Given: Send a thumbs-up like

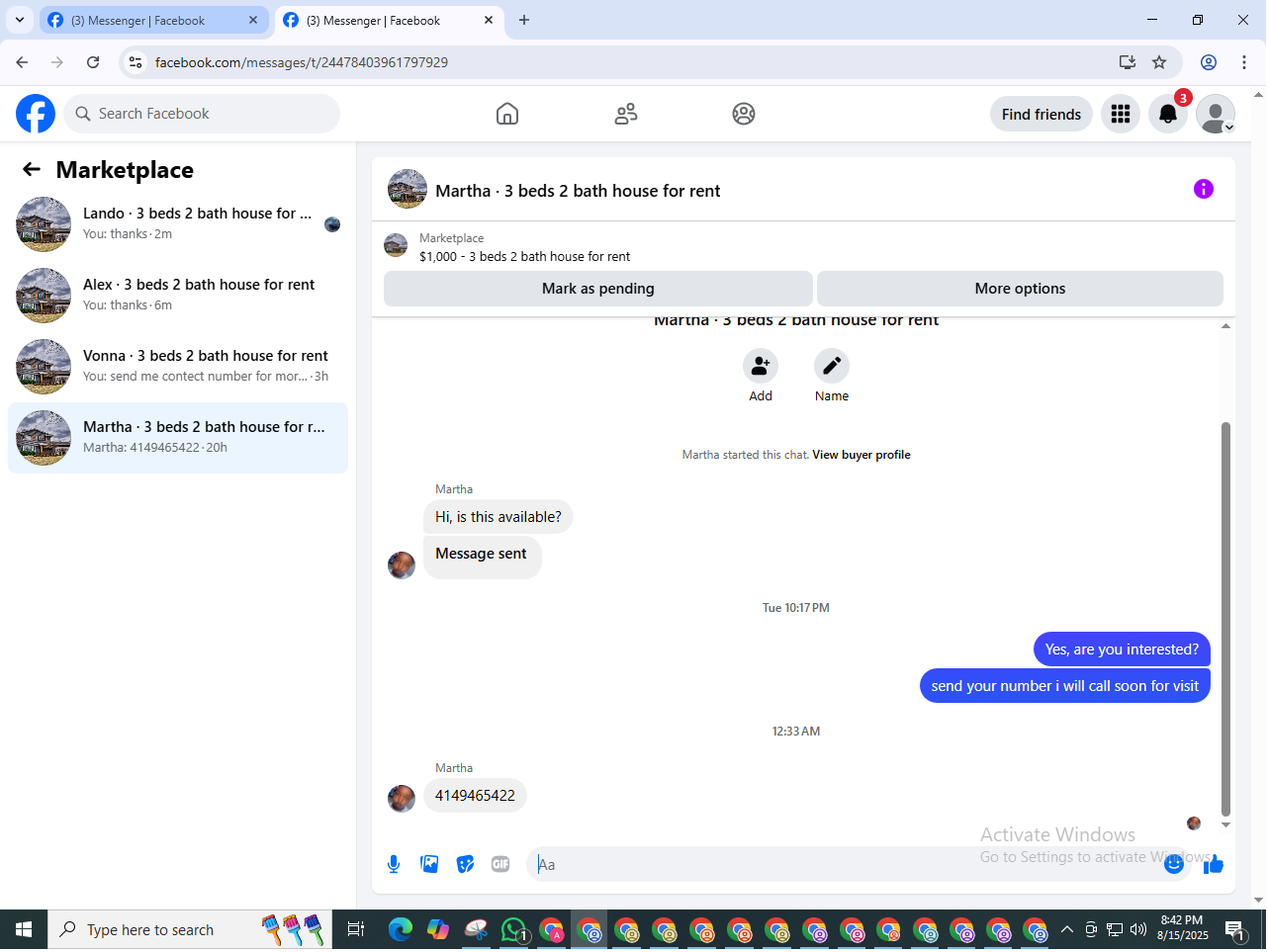Looking at the screenshot, I should pyautogui.click(x=1214, y=864).
